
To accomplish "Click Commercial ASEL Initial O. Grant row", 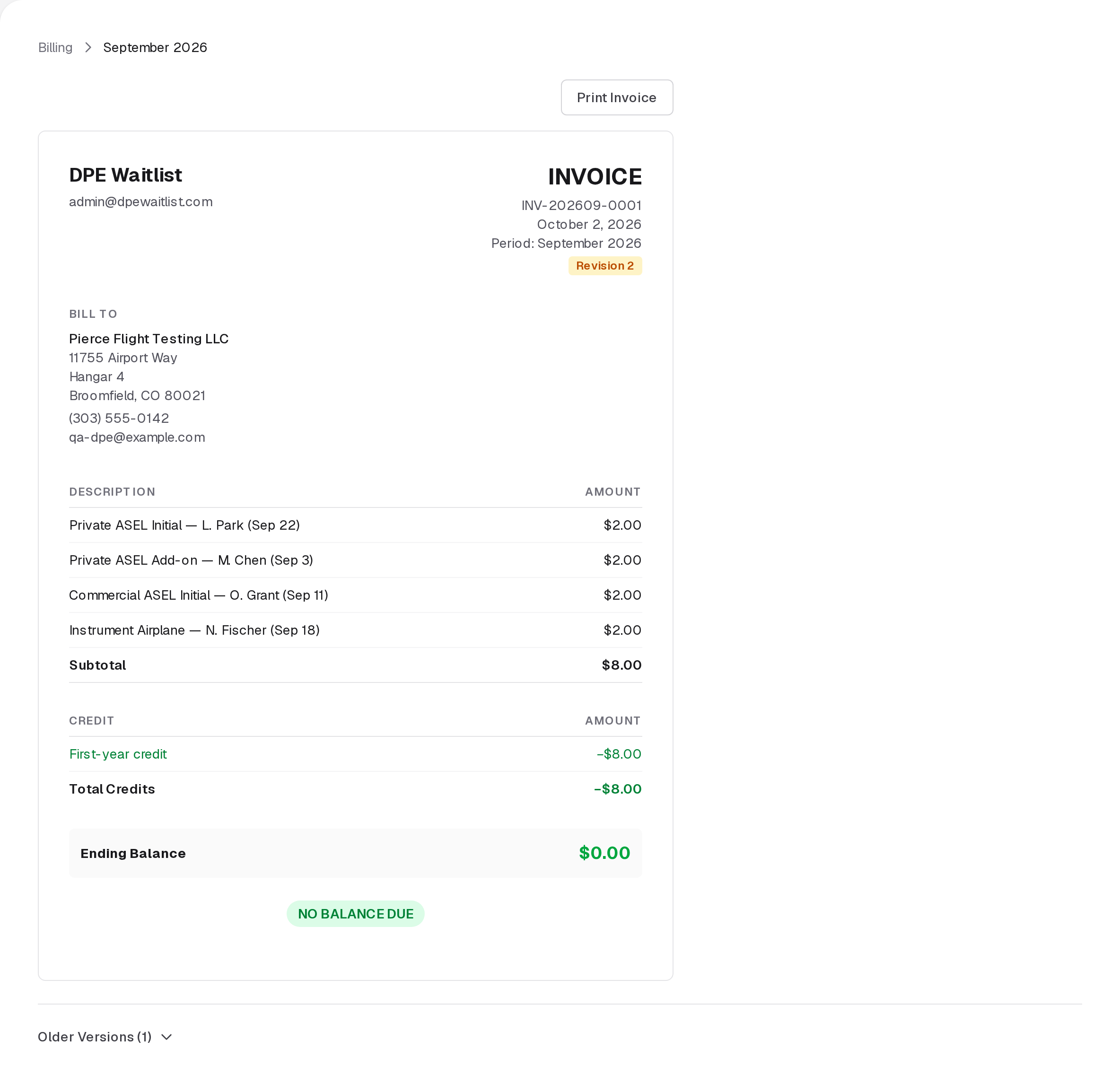I will [355, 595].
